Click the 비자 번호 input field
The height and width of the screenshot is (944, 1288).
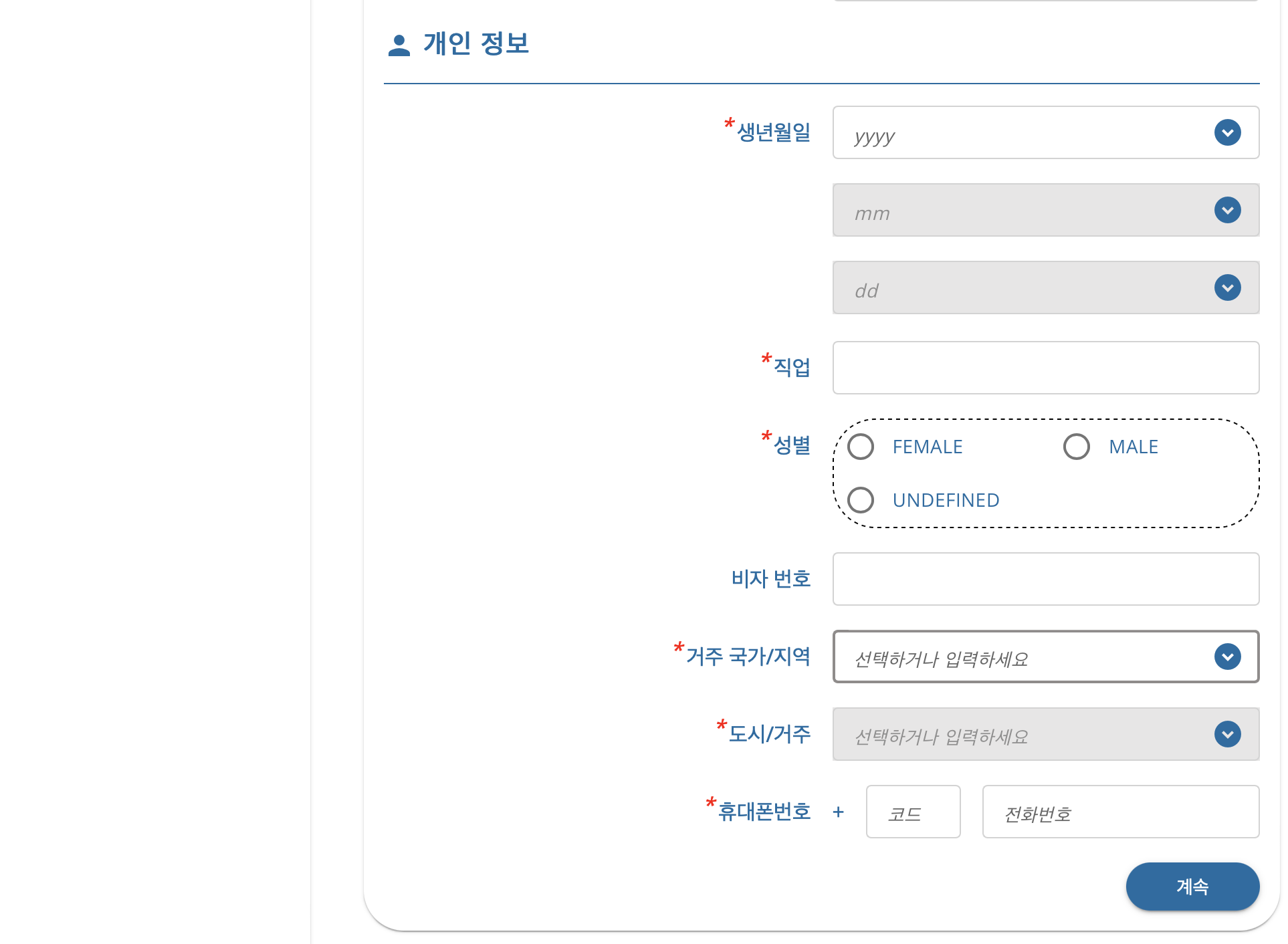1045,579
